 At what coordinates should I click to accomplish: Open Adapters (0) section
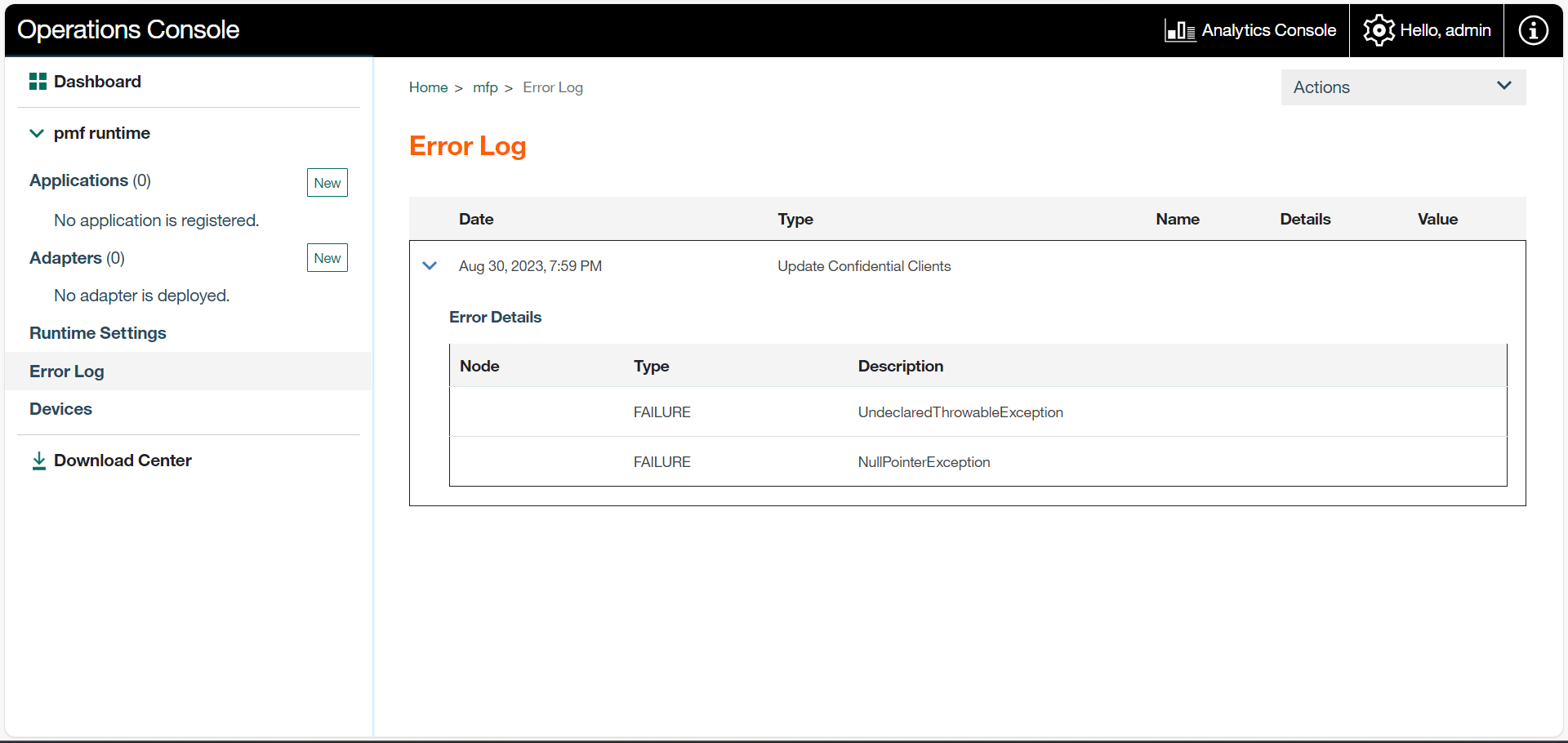click(77, 258)
